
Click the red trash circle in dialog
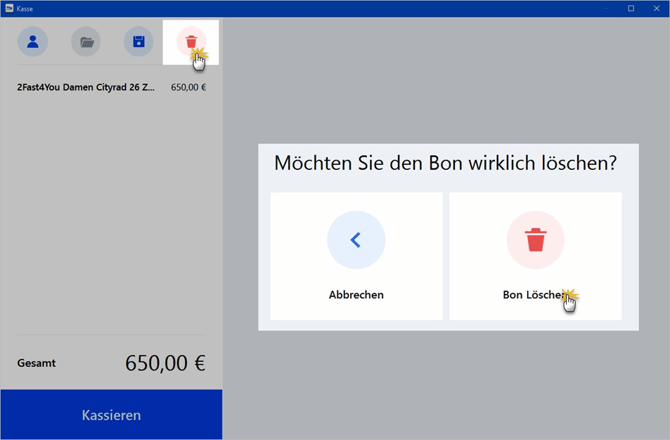(x=536, y=240)
